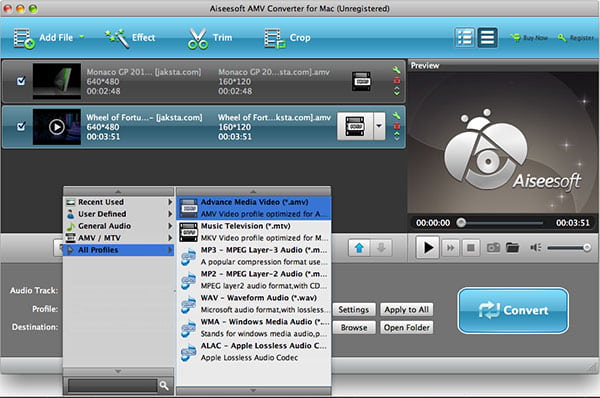Choose MP3 MPEG Layer-3 Audio profile

coord(253,256)
